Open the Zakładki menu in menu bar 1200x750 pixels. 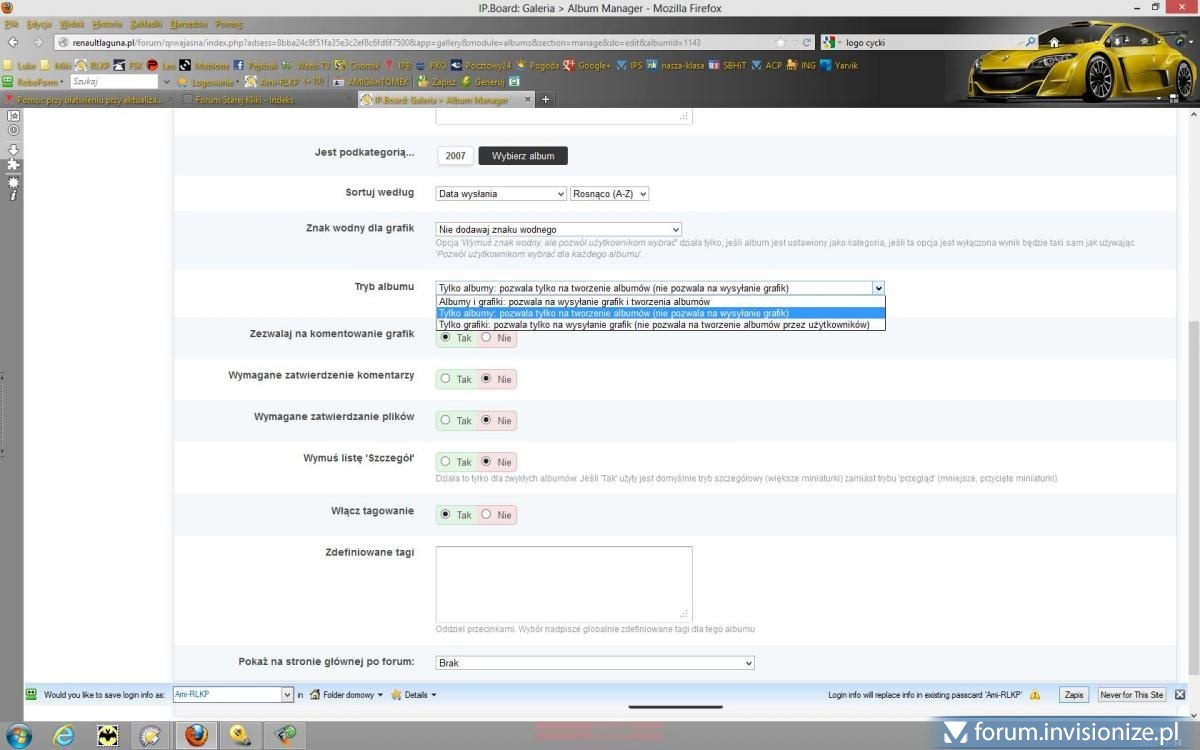coord(146,23)
